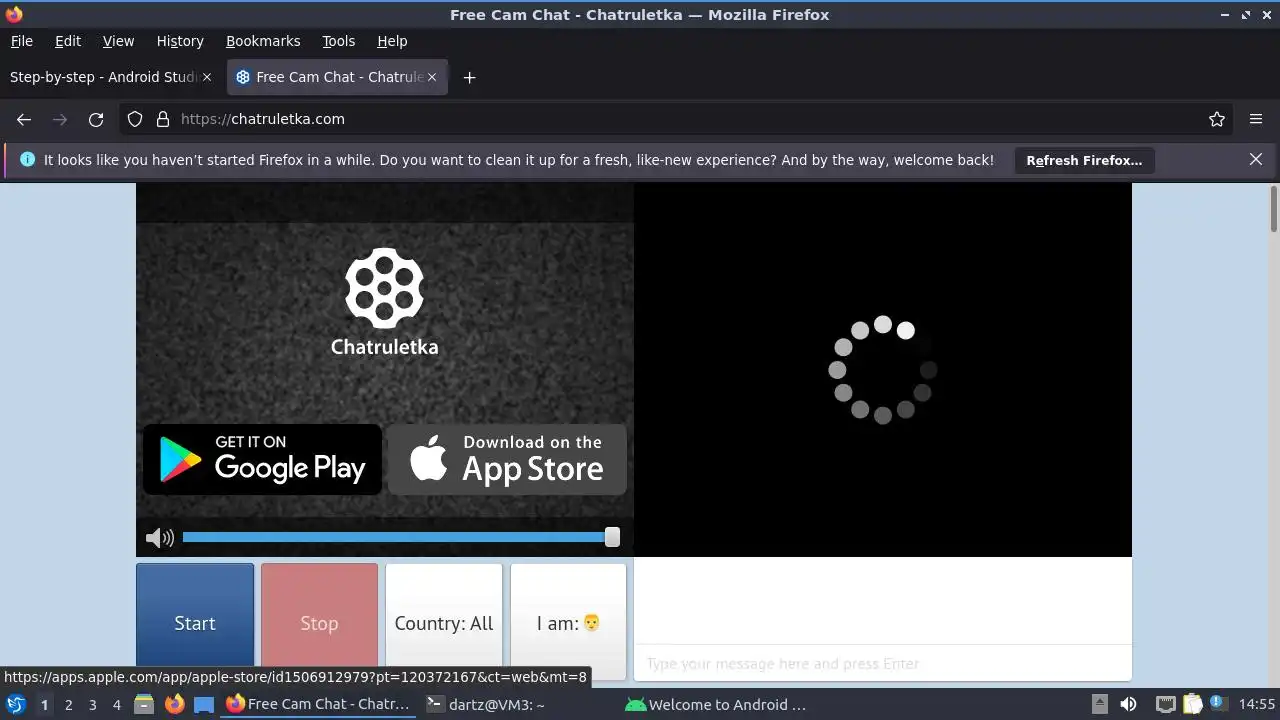The height and width of the screenshot is (720, 1280).
Task: Click the page vertical scrollbar
Action: point(1273,209)
